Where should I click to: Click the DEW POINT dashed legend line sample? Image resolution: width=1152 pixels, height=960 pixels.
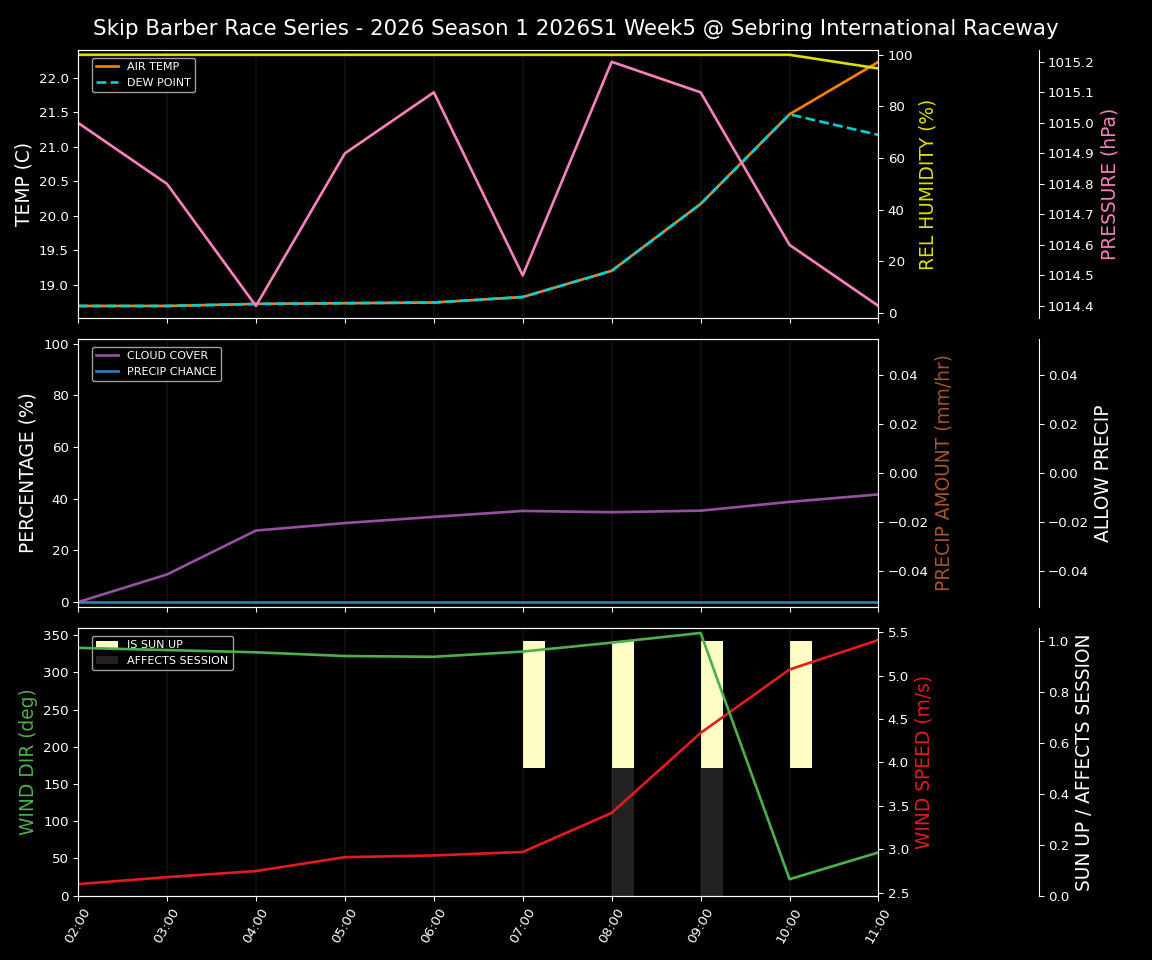coord(105,82)
